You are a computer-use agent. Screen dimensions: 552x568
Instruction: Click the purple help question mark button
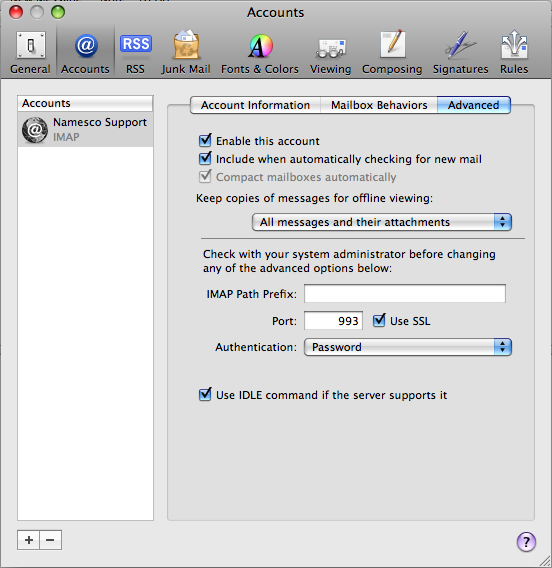[x=526, y=542]
